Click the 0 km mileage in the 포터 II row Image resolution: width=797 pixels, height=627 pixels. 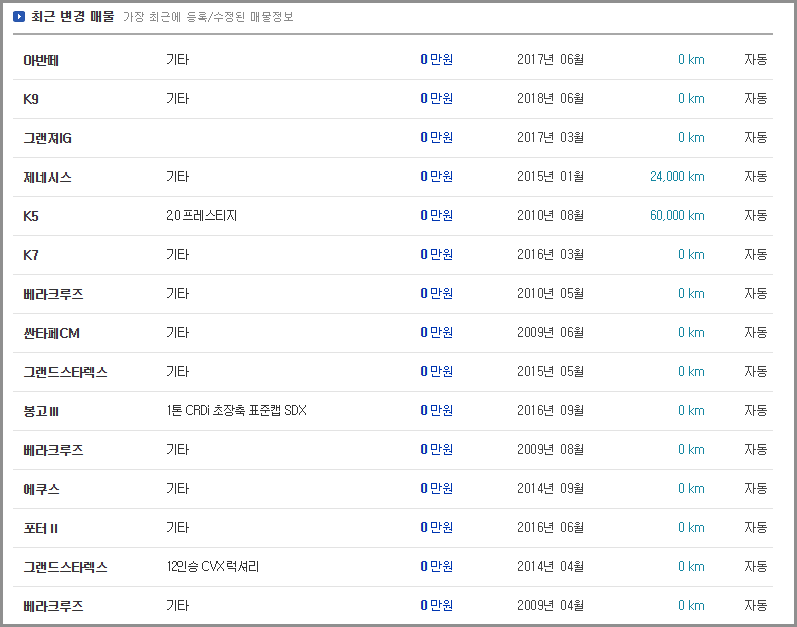pyautogui.click(x=691, y=528)
